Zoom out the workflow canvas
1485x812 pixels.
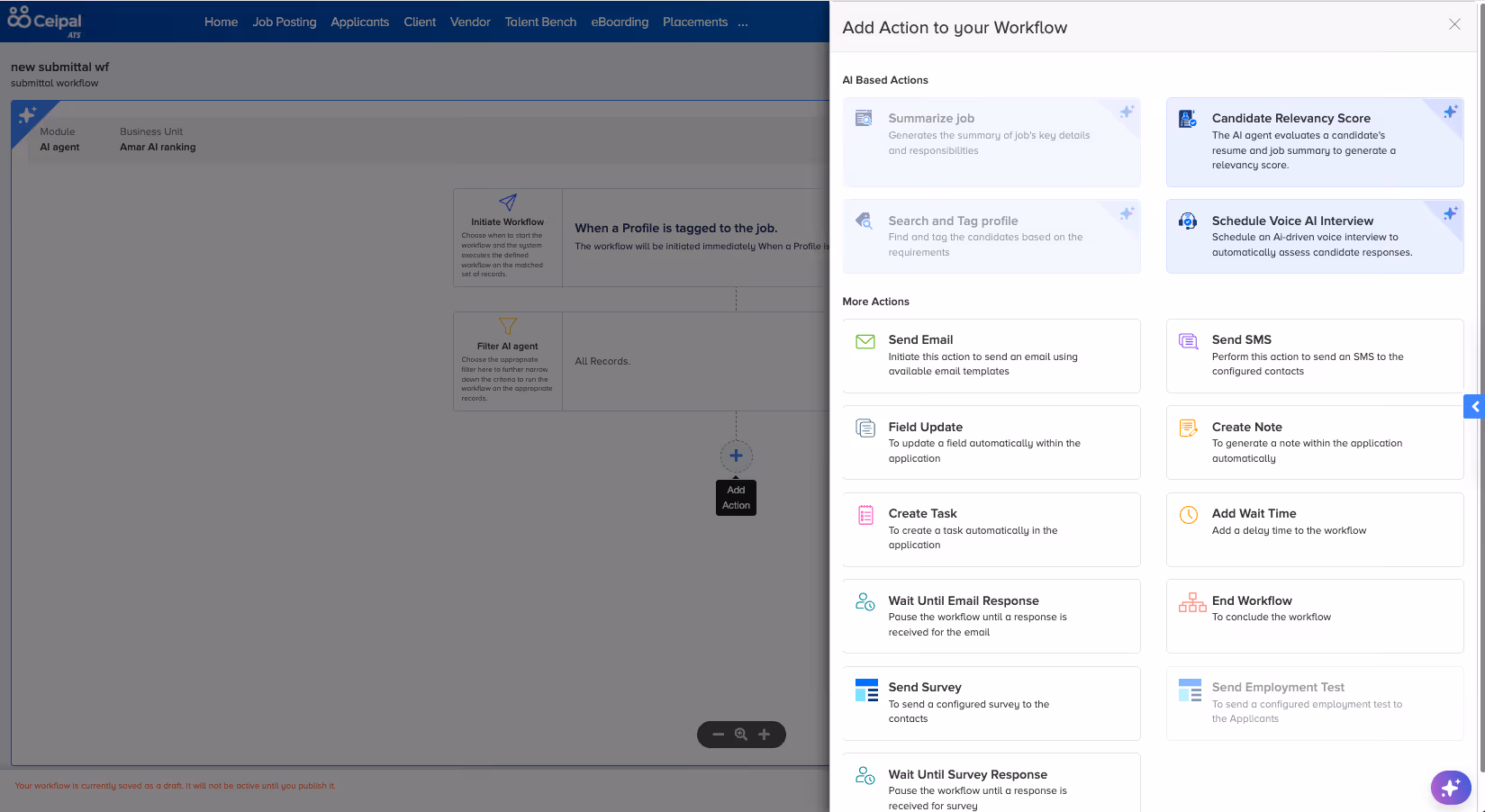[719, 735]
